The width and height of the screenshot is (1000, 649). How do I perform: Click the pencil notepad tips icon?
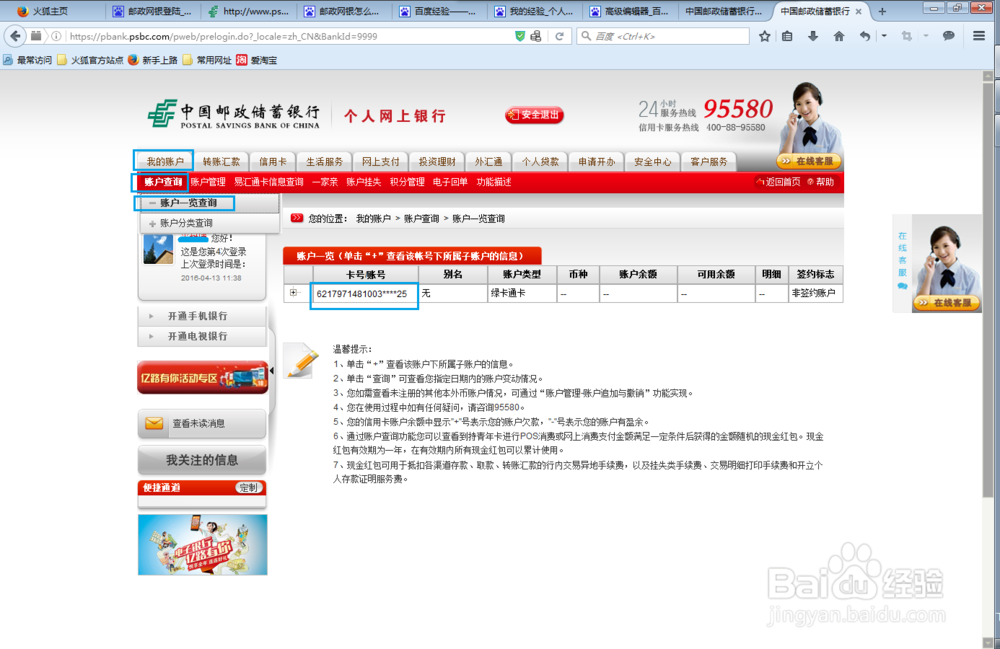pos(301,361)
